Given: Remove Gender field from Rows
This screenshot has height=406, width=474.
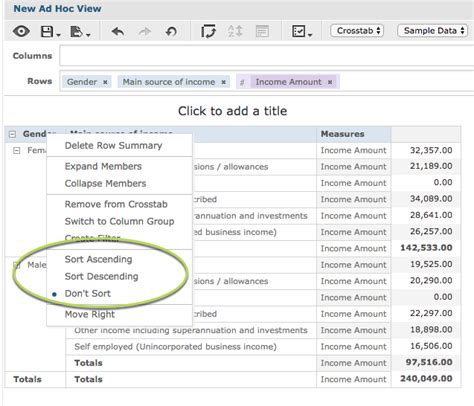Looking at the screenshot, I should click(x=105, y=82).
